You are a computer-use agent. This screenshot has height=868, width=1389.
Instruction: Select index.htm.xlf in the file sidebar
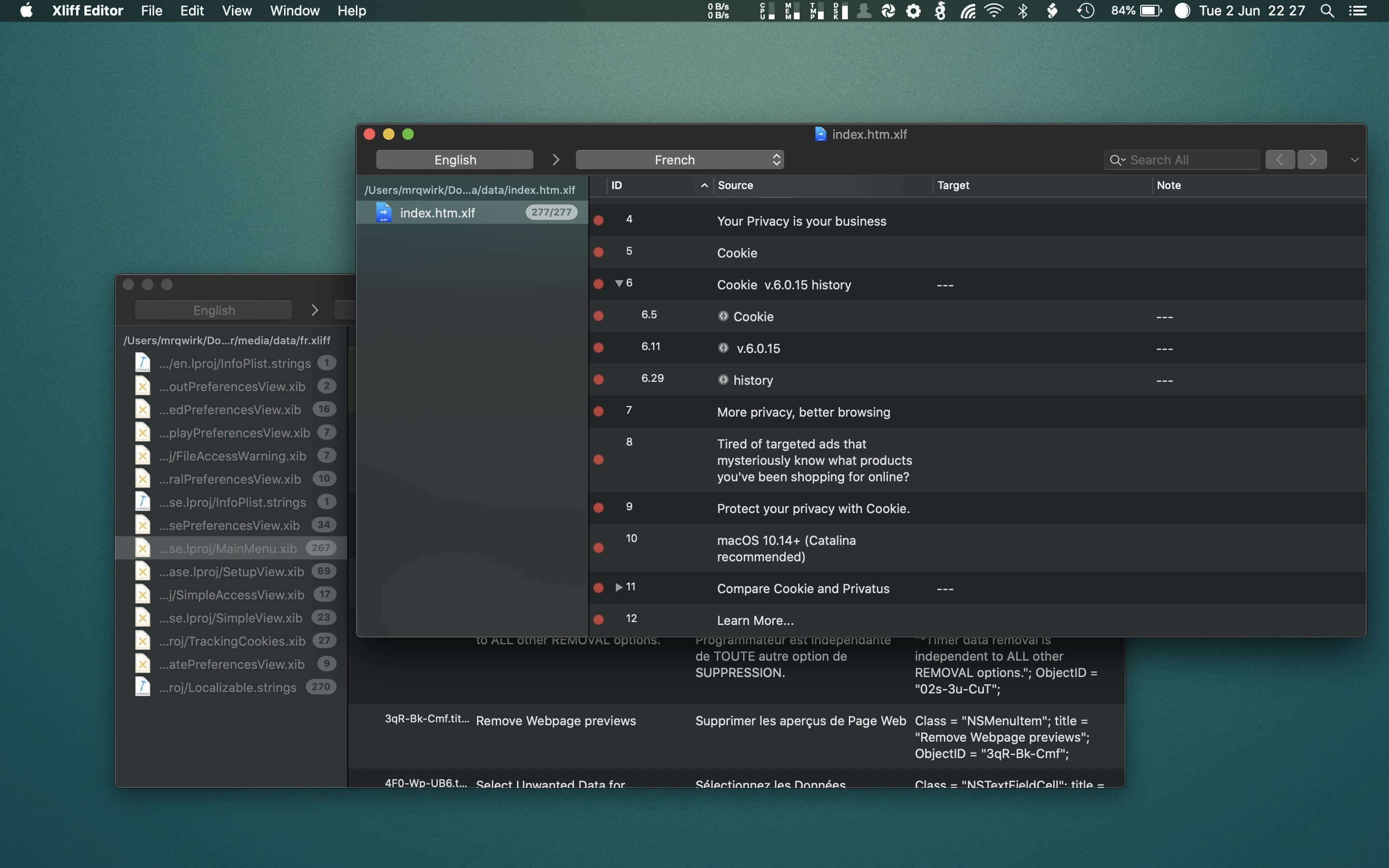pyautogui.click(x=472, y=212)
